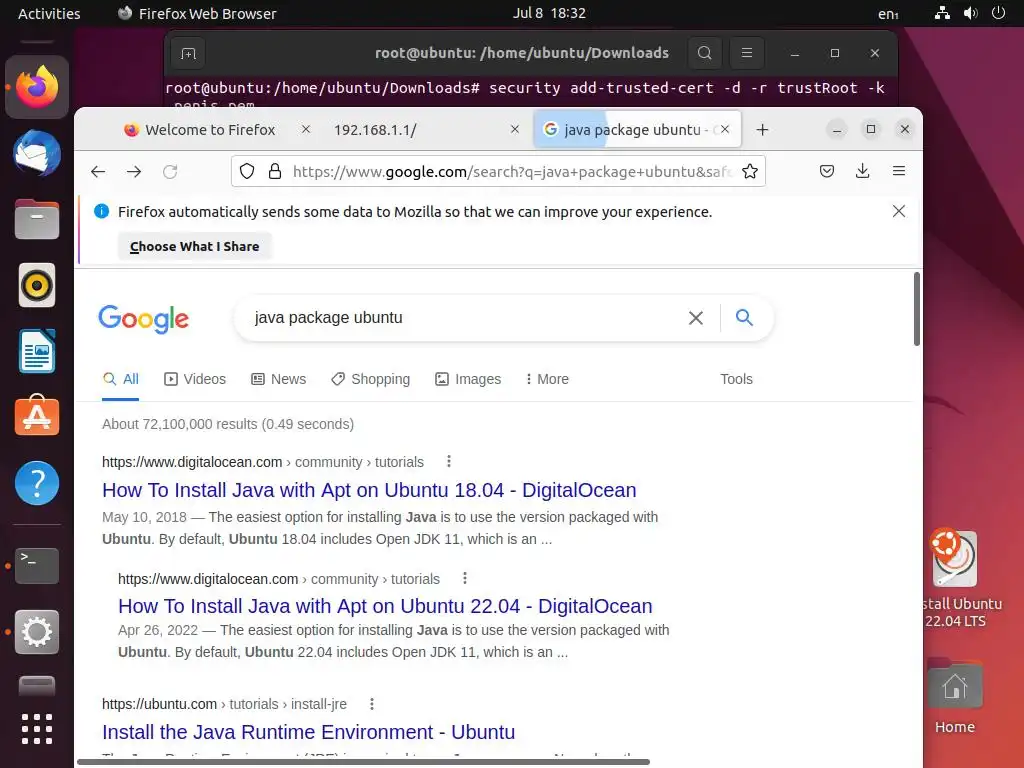This screenshot has height=768, width=1024.
Task: Open the Save to Pocket icon
Action: pyautogui.click(x=827, y=171)
